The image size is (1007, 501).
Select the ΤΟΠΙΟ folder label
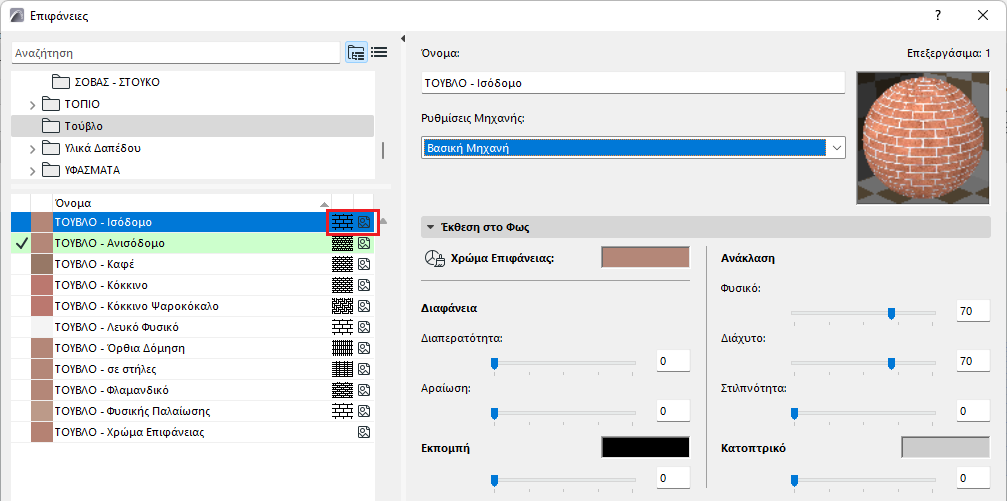[x=82, y=104]
